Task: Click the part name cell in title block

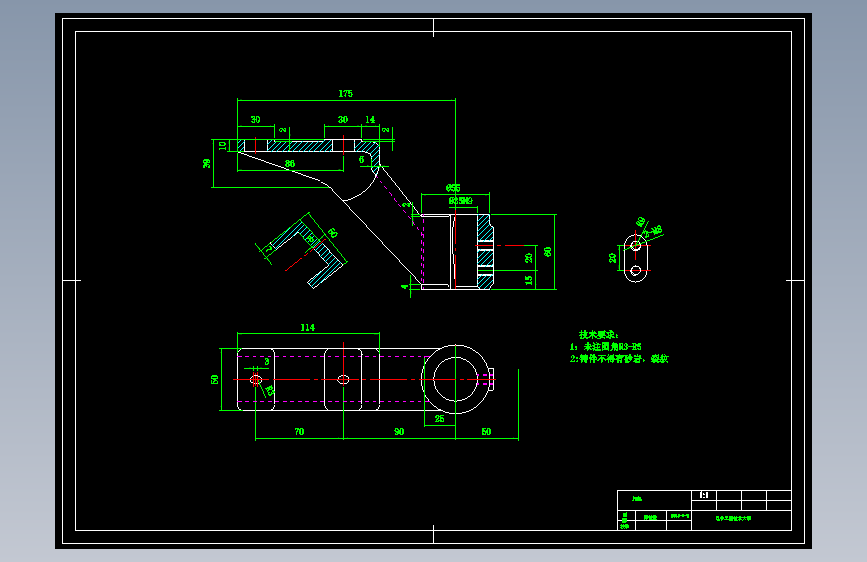Action: (655, 499)
